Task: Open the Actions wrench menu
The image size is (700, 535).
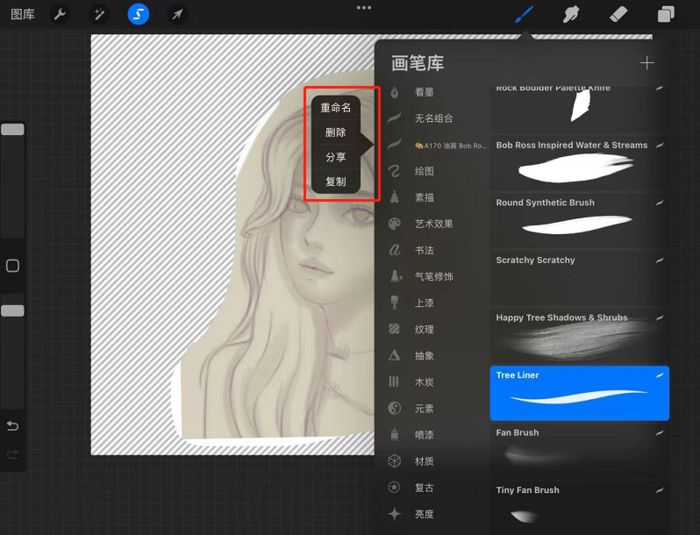Action: (60, 14)
